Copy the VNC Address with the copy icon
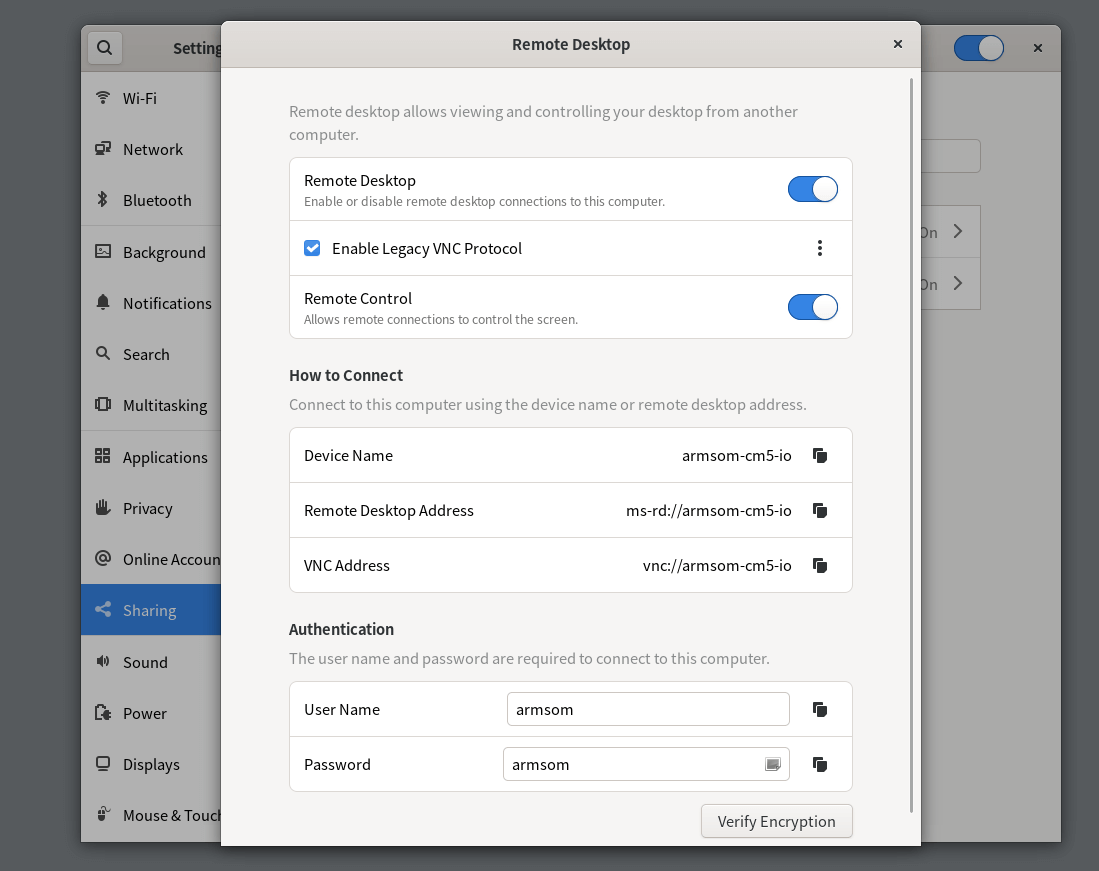Screen dimensions: 1099x871 [819, 565]
